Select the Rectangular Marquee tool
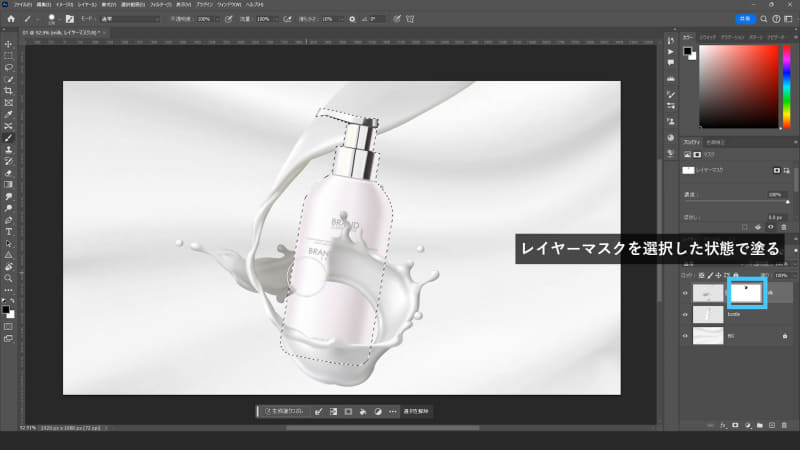The width and height of the screenshot is (800, 450). coord(8,56)
